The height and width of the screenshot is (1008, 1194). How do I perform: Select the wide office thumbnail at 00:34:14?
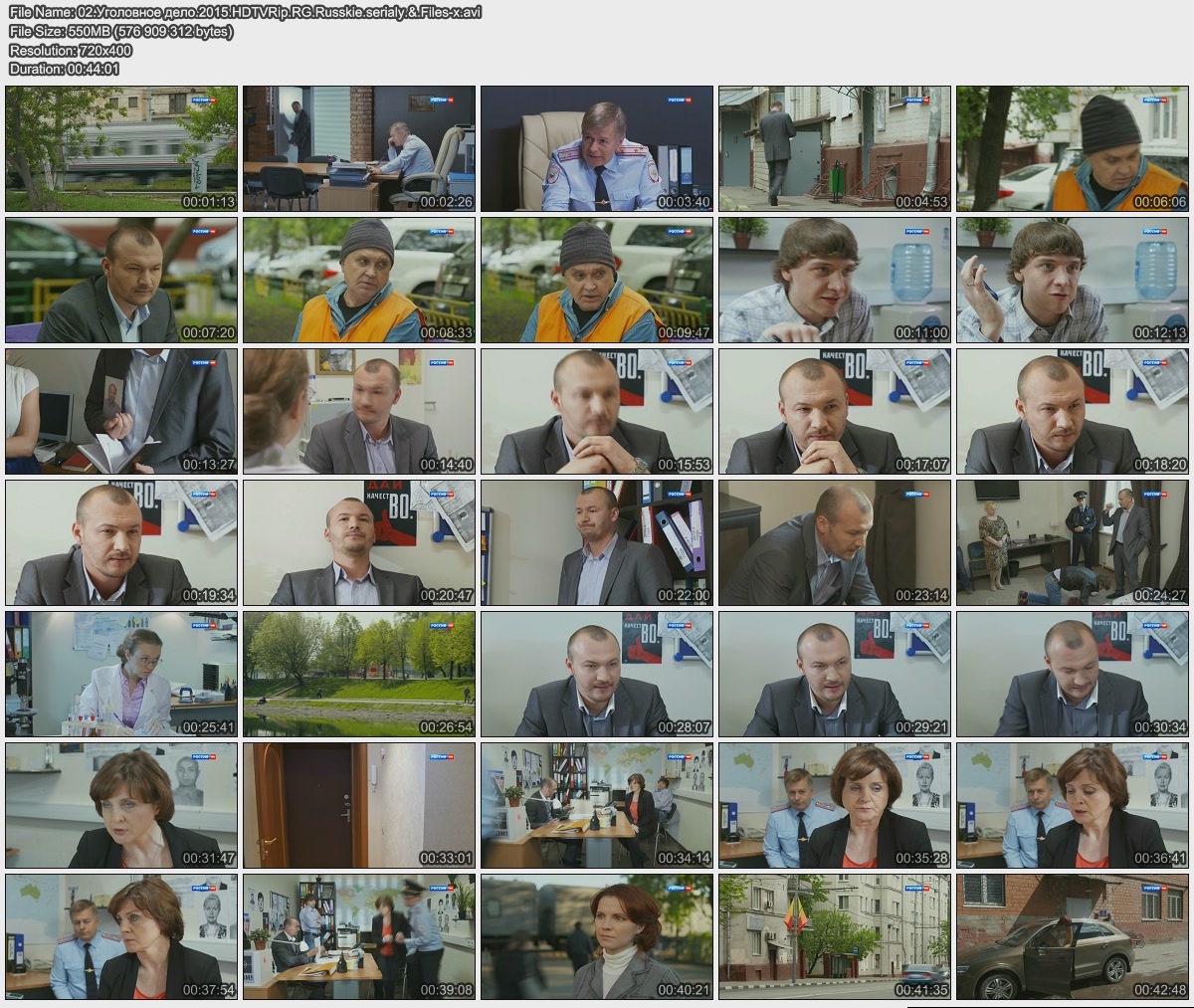pos(597,805)
